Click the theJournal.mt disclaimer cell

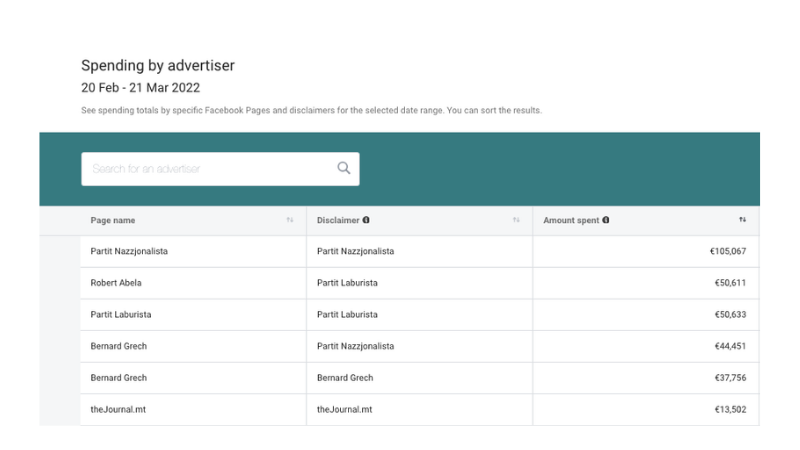pos(345,410)
